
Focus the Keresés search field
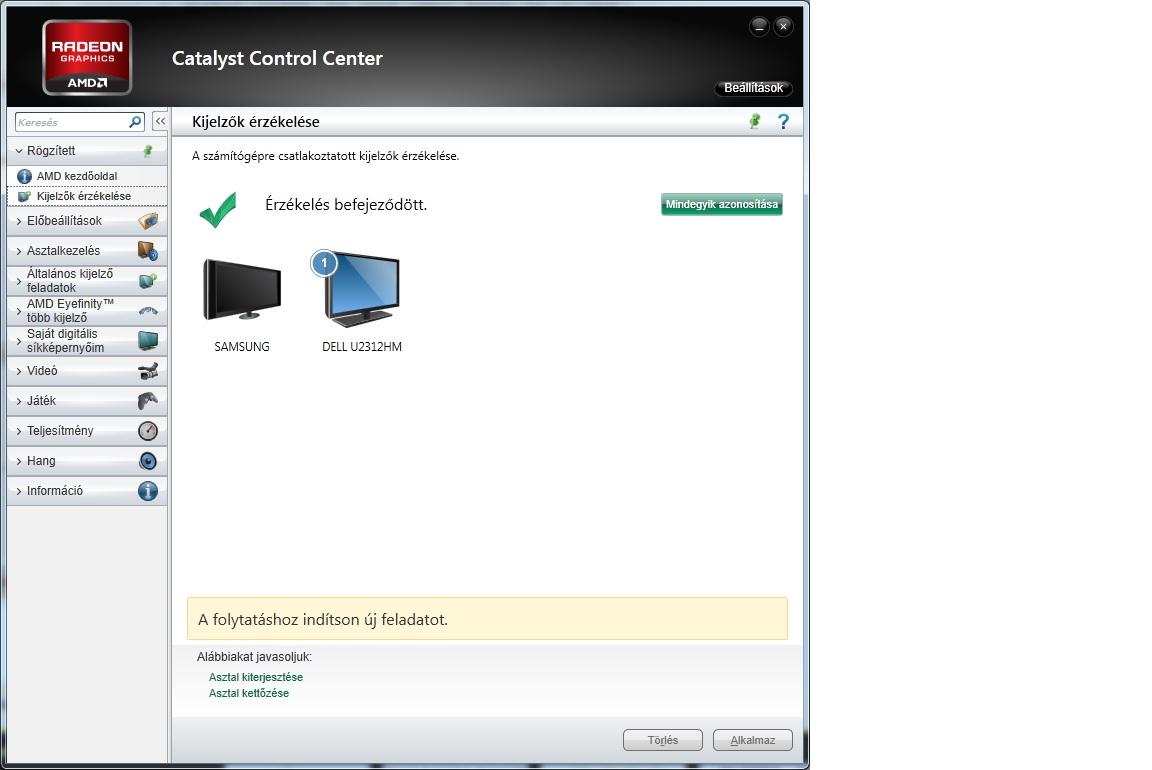[x=72, y=122]
